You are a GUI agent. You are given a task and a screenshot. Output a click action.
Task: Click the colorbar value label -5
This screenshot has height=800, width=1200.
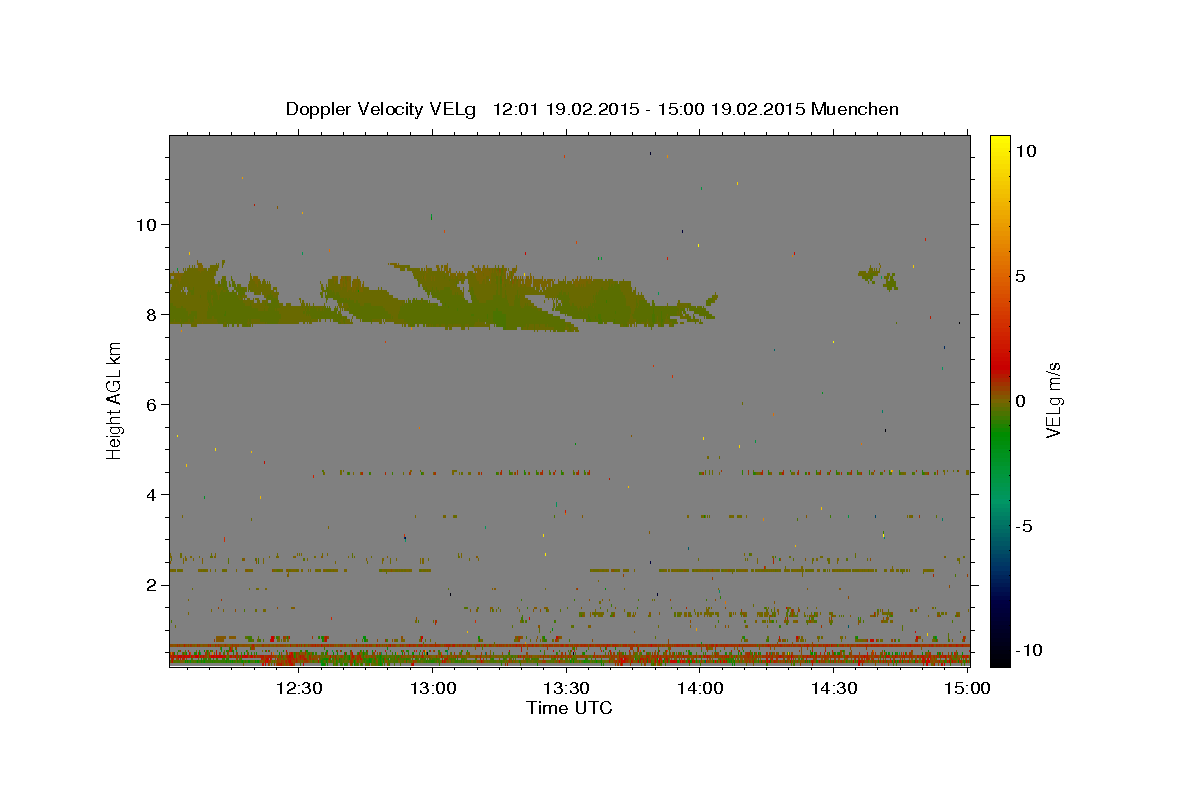tap(1024, 526)
